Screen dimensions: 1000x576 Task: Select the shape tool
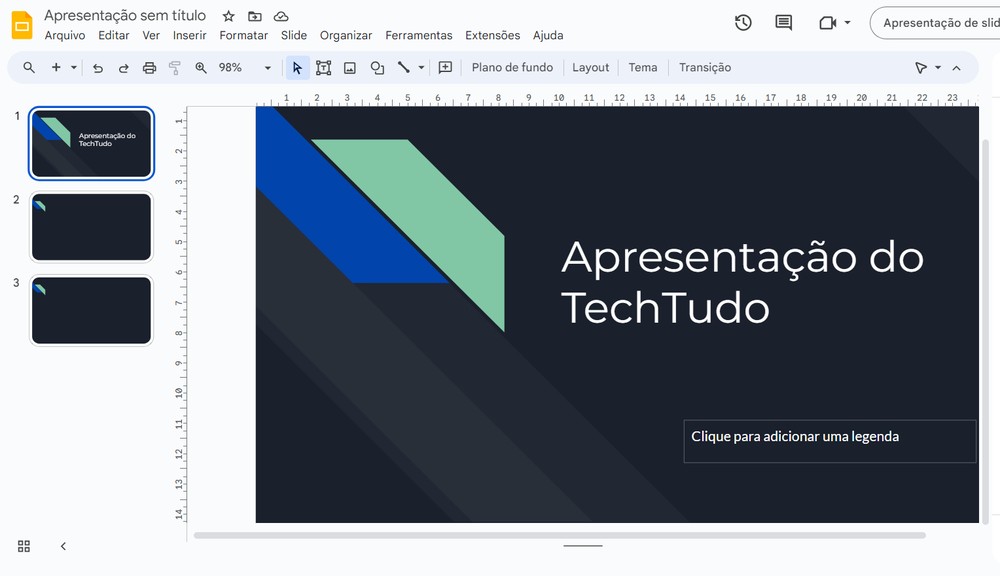377,67
